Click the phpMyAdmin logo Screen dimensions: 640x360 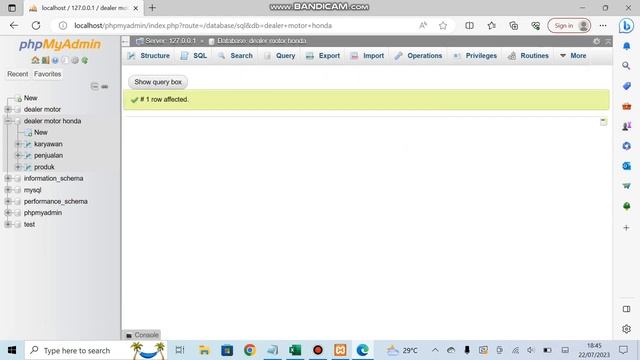[60, 44]
